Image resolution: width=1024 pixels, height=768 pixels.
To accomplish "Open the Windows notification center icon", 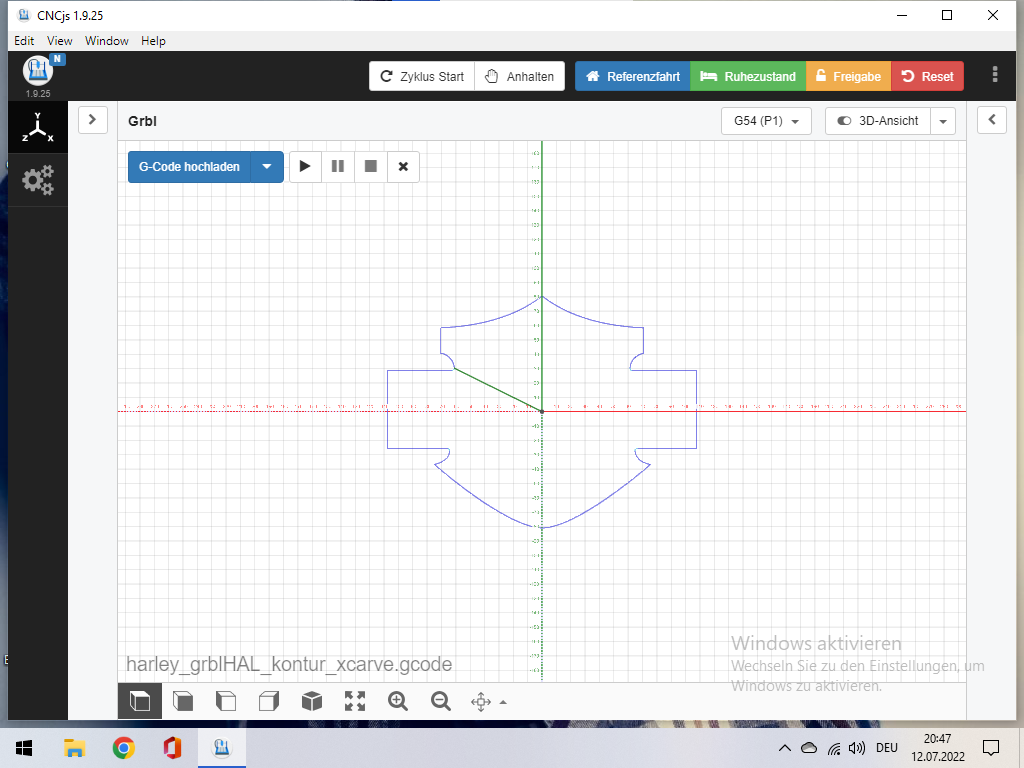I will pyautogui.click(x=991, y=748).
